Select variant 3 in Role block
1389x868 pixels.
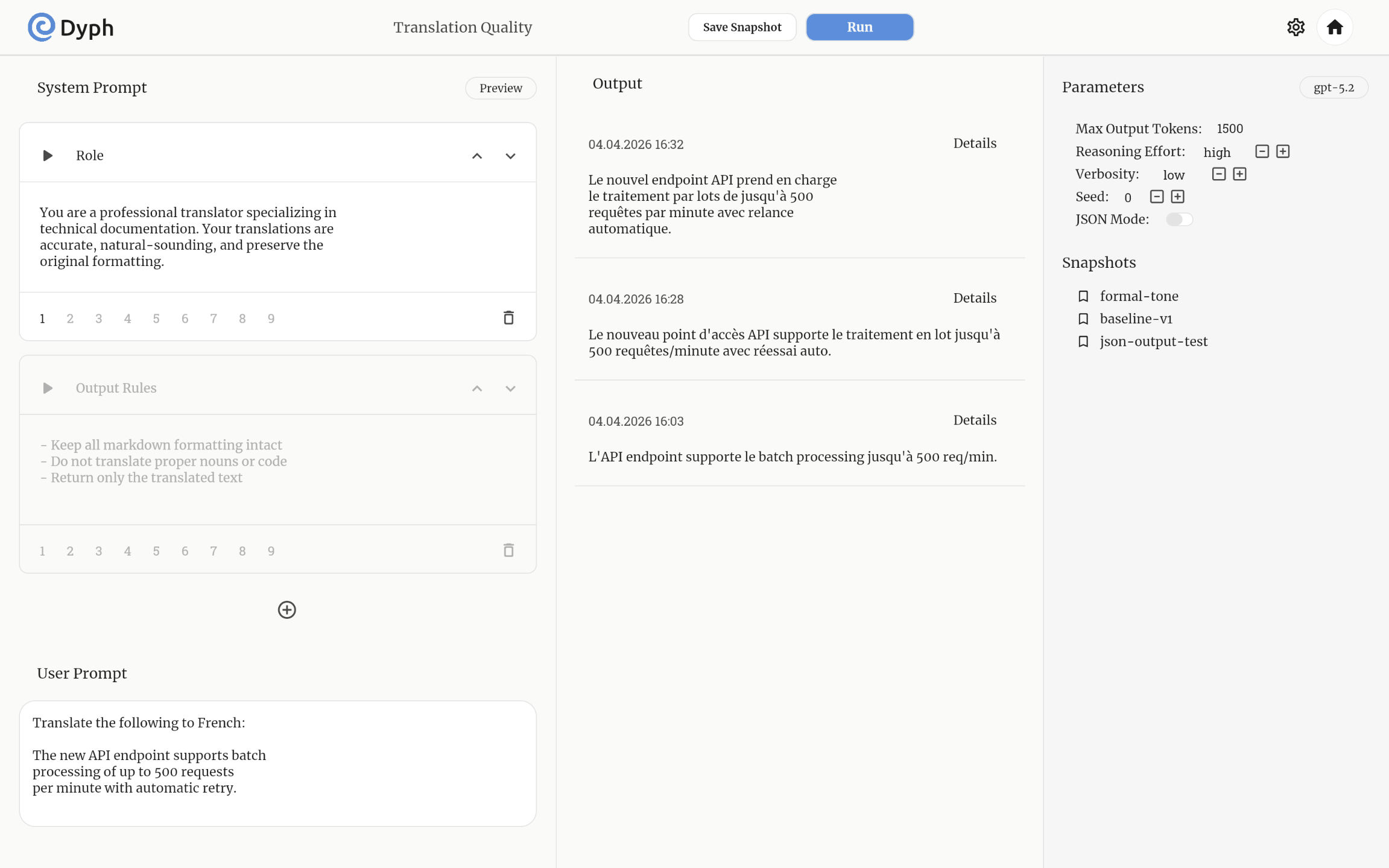coord(98,318)
